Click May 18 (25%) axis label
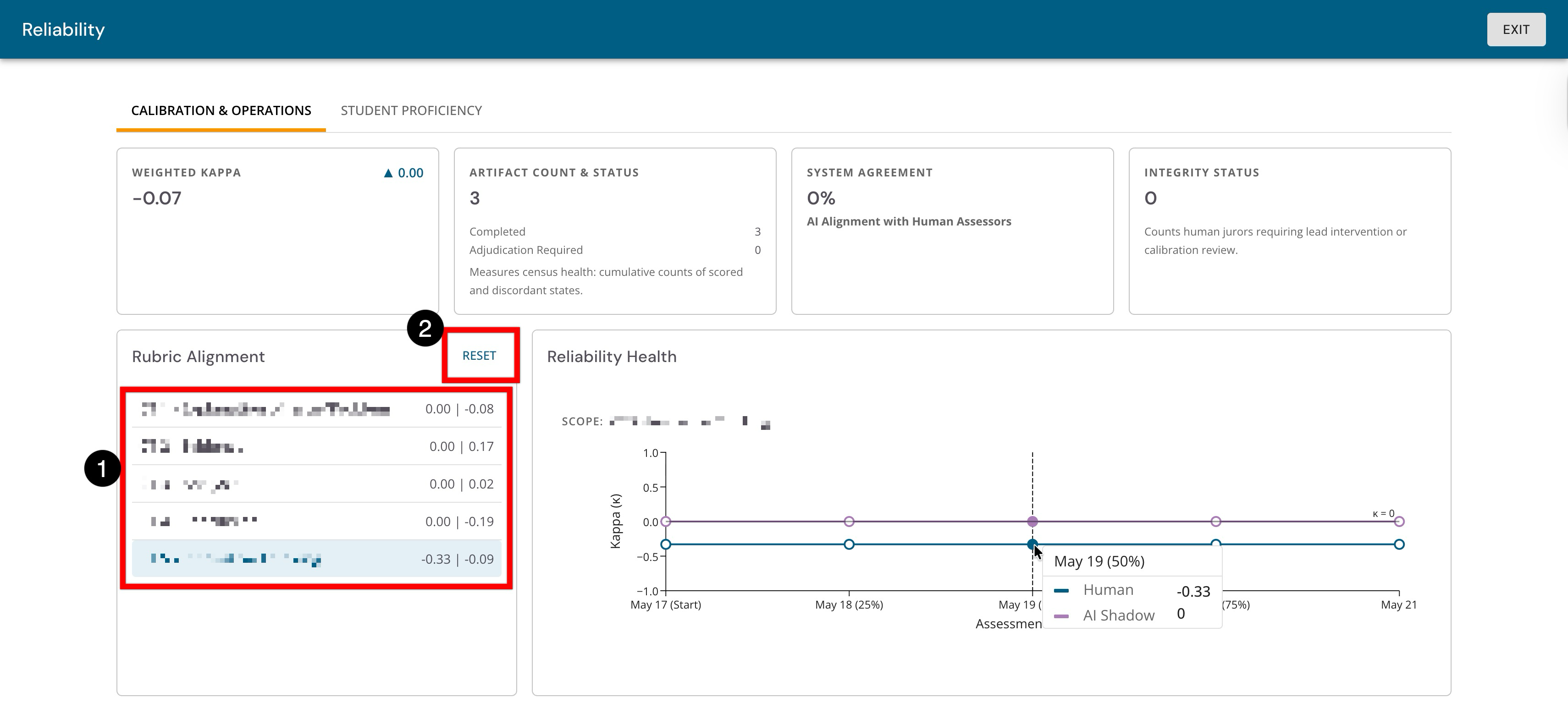Viewport: 1568px width, 714px height. click(x=849, y=604)
